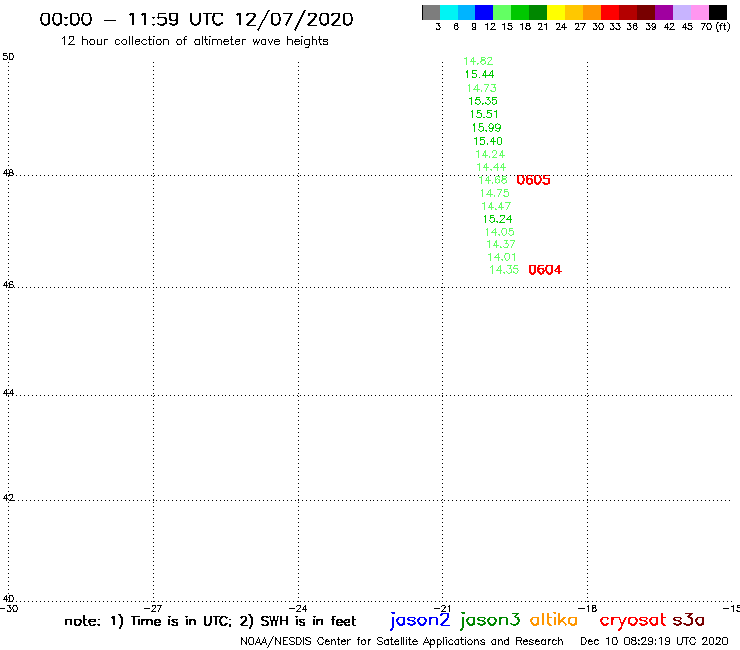740x650 pixels.
Task: Click the jason2 satellite legend label
Action: coord(420,620)
